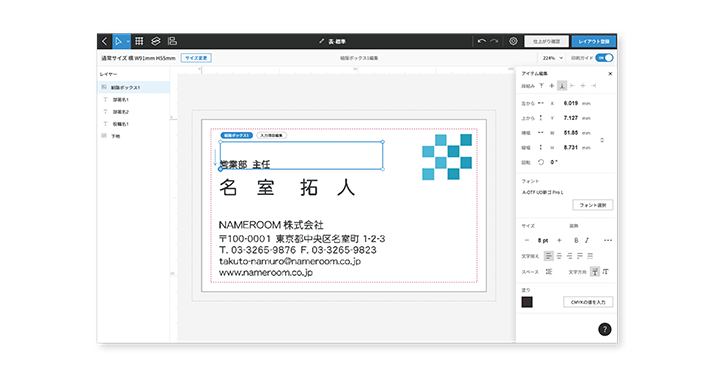This screenshot has height=376, width=714.
Task: Click the name text 名 室 拓 人
Action: click(x=287, y=188)
